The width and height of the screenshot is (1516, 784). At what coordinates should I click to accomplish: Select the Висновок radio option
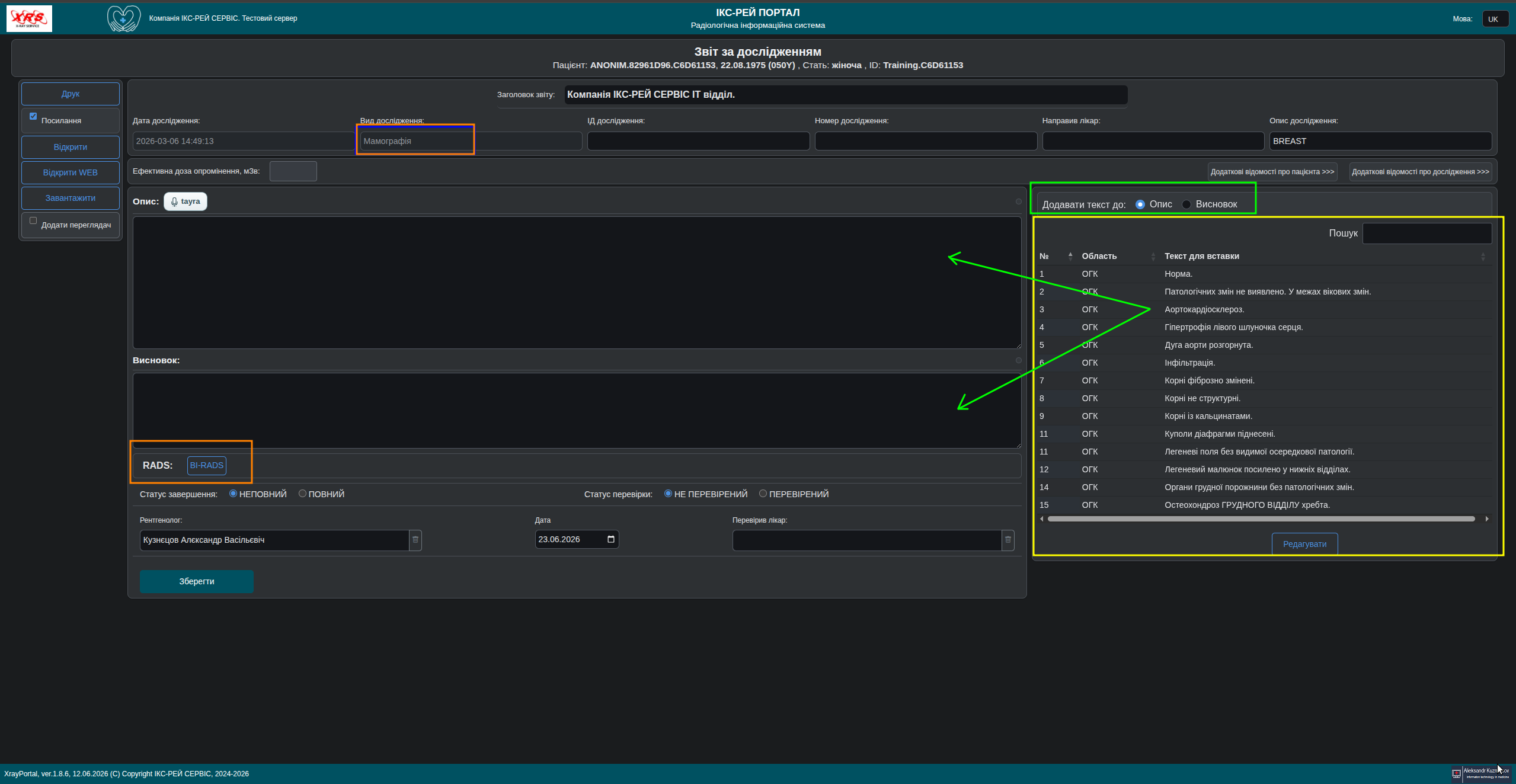pos(1186,204)
